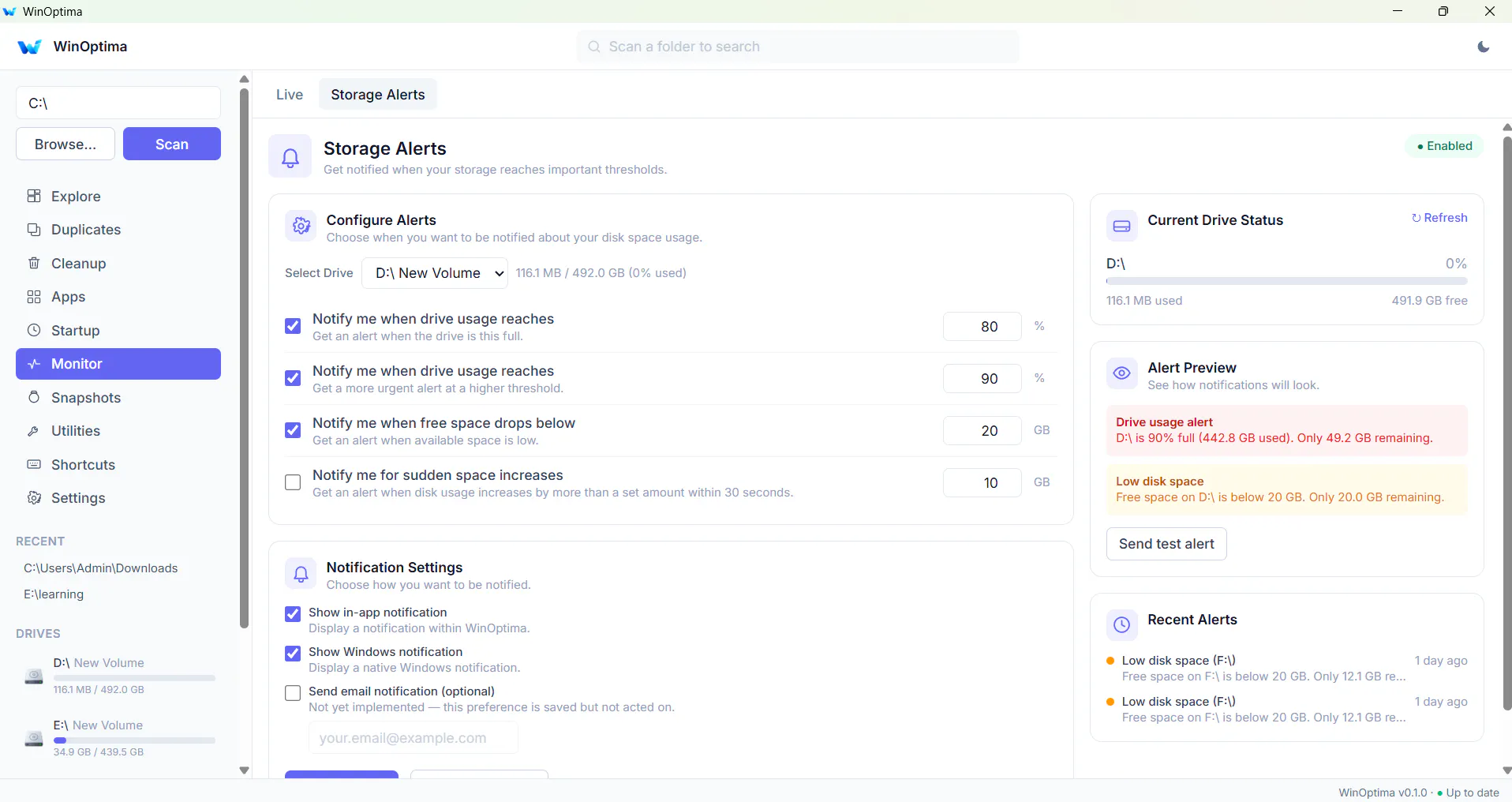The image size is (1512, 802).
Task: Edit the 20 GB free space field
Action: (982, 430)
